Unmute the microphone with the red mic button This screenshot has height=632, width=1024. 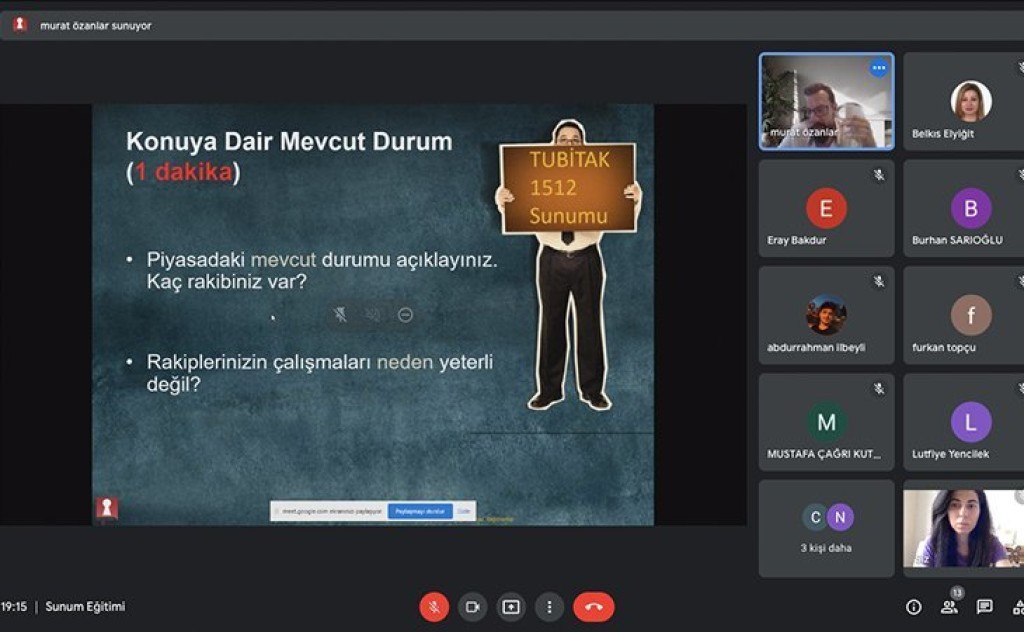(x=434, y=607)
